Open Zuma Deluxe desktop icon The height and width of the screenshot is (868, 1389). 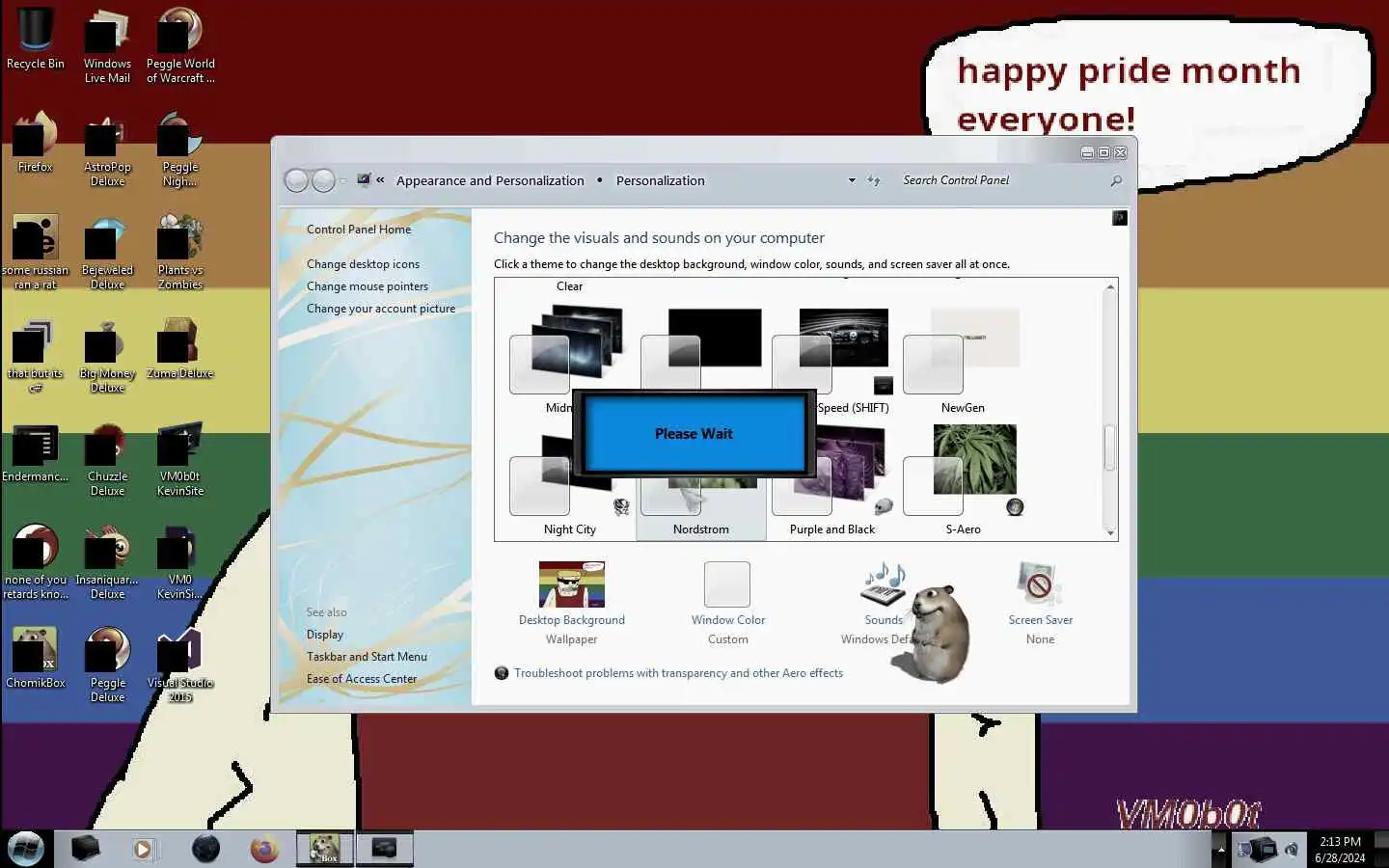pos(180,348)
